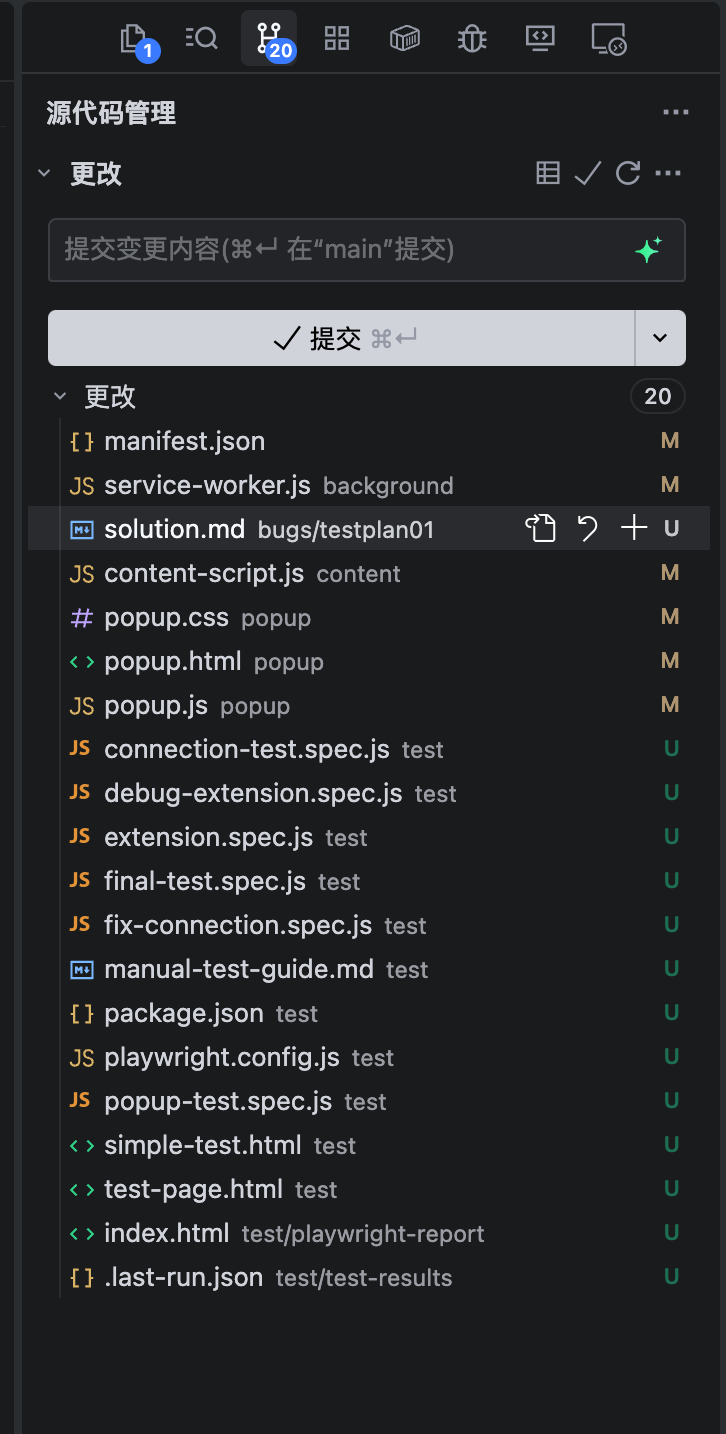Collapse the 更改 changes group with 20 files

click(61, 397)
